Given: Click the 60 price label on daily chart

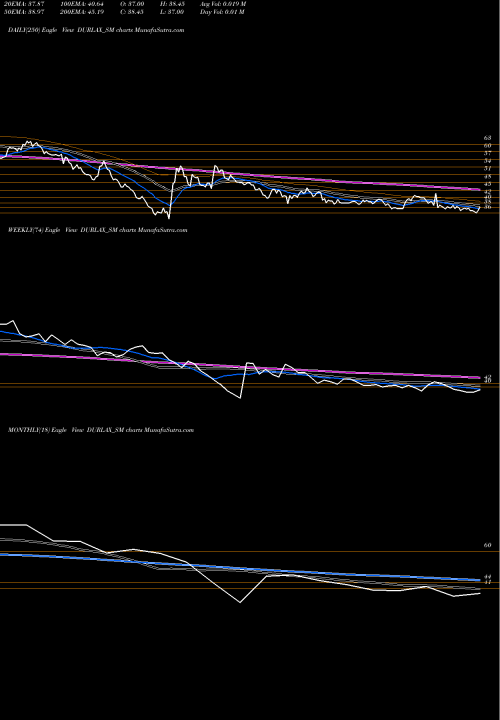Looking at the screenshot, I should pos(488,146).
